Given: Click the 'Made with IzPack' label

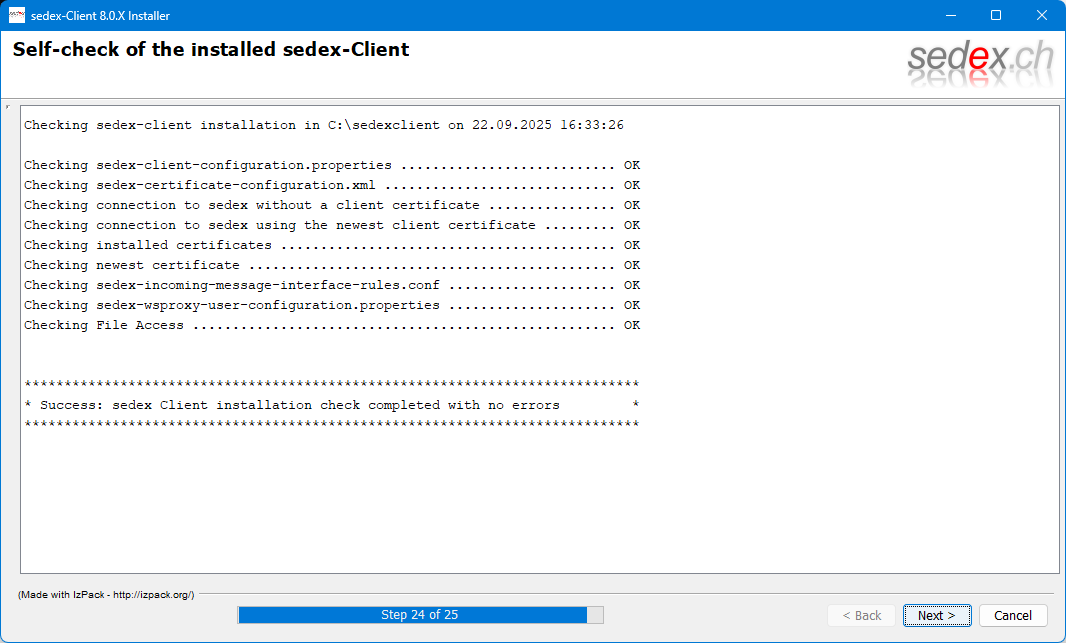Looking at the screenshot, I should (106, 594).
